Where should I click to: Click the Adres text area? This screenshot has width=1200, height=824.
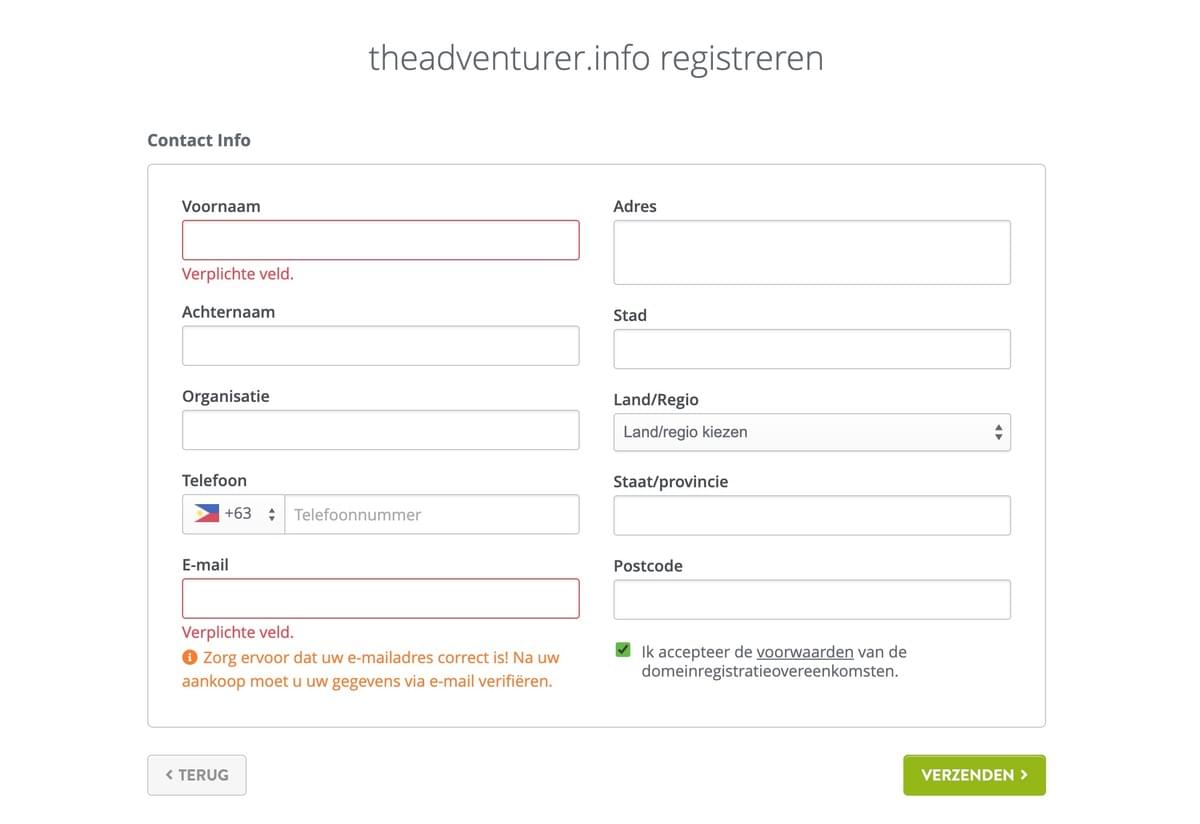pyautogui.click(x=812, y=251)
